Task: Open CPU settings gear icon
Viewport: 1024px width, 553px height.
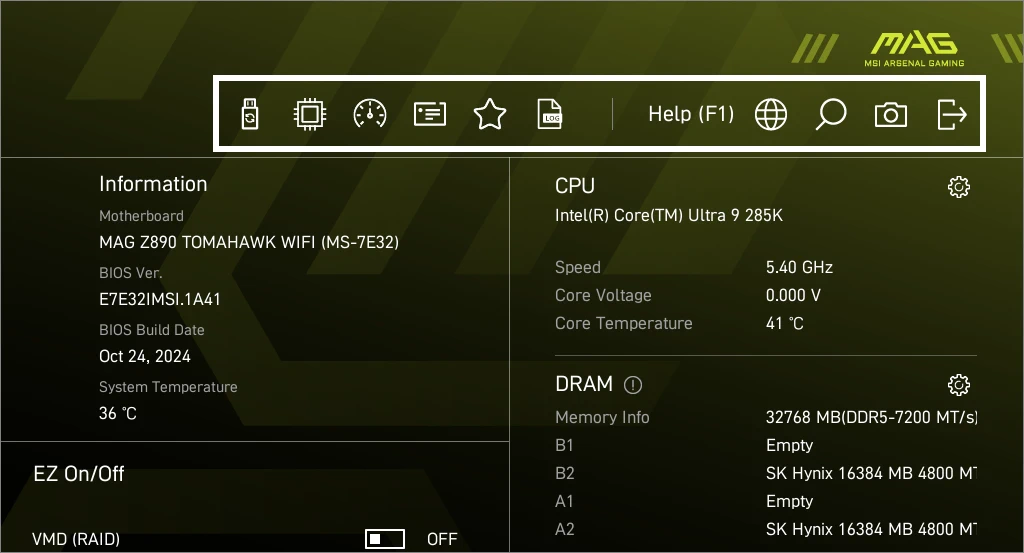Action: point(959,187)
